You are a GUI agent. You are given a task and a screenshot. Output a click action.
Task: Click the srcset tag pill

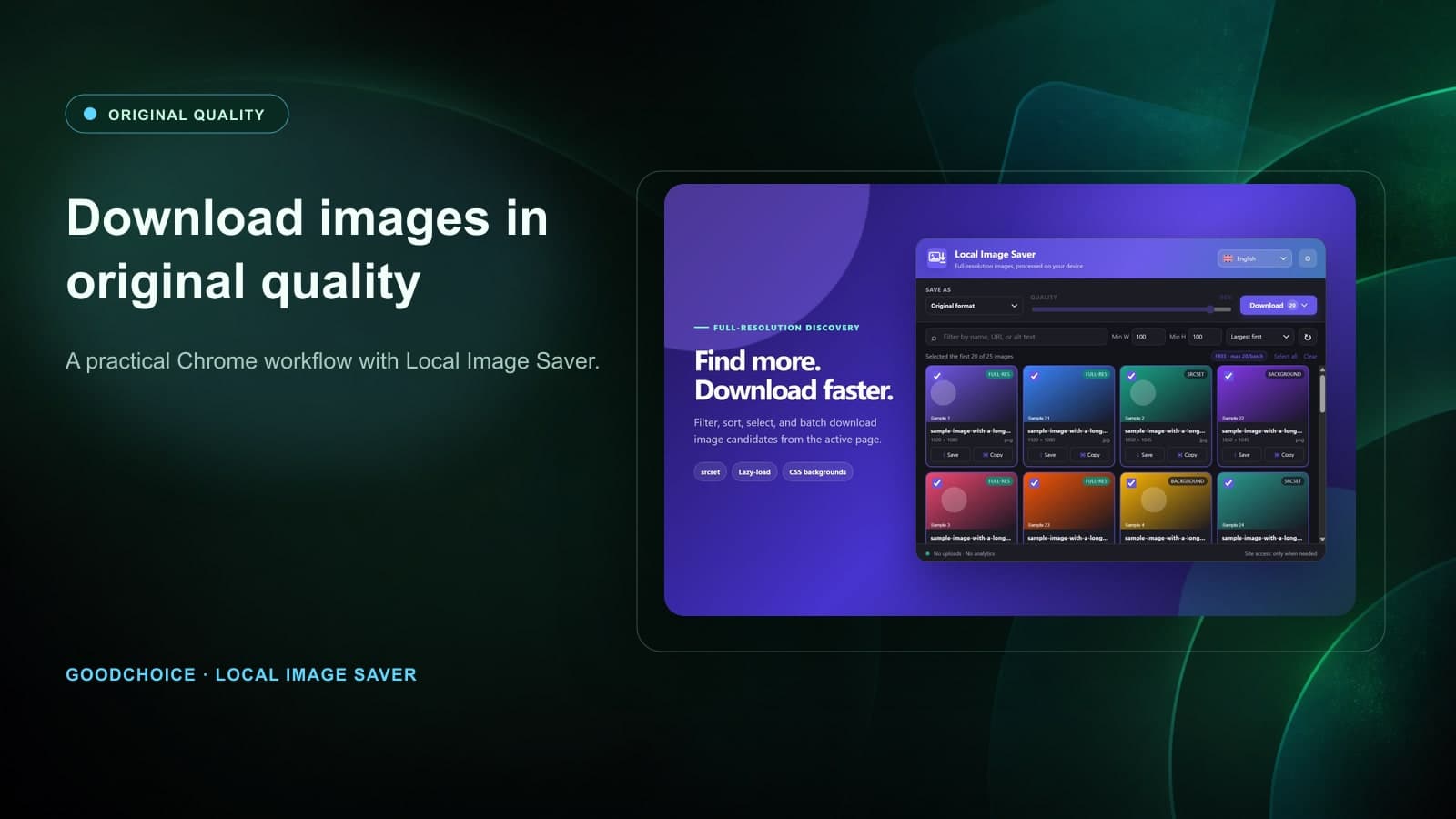click(x=711, y=472)
